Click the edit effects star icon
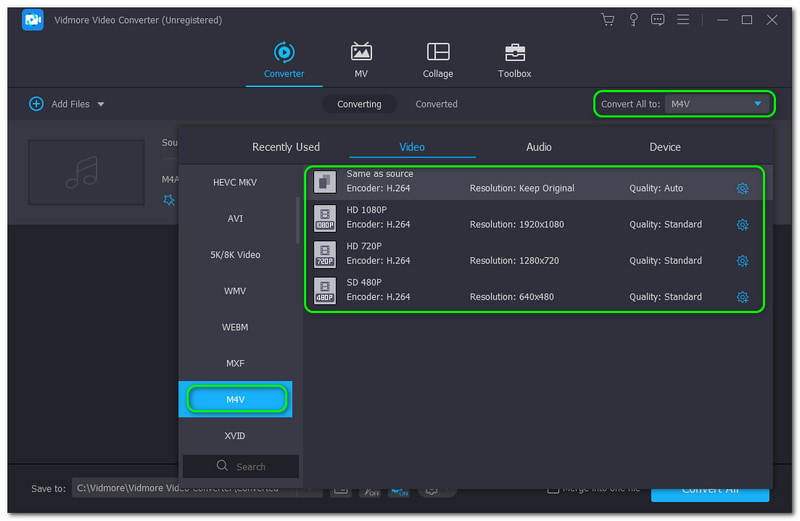Viewport: 800px width, 521px height. pos(169,200)
